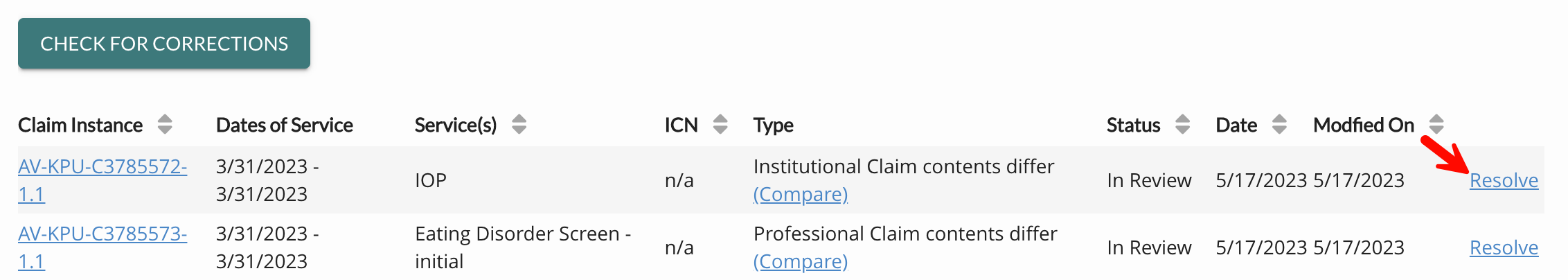Image resolution: width=1568 pixels, height=280 pixels.
Task: Open claim AV-KPU-C3785572-1.1 link
Action: click(103, 180)
